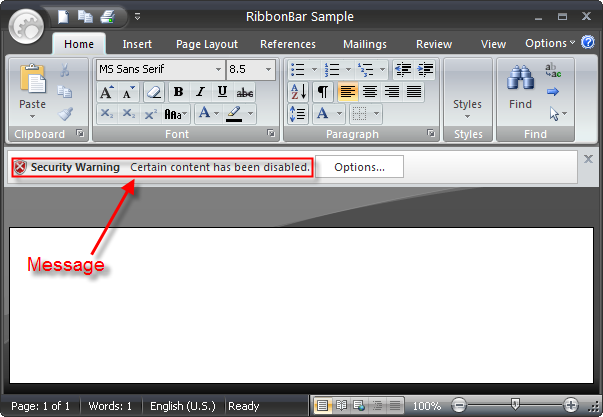Open the ribbon Options menu
The width and height of the screenshot is (603, 417).
pyautogui.click(x=550, y=43)
